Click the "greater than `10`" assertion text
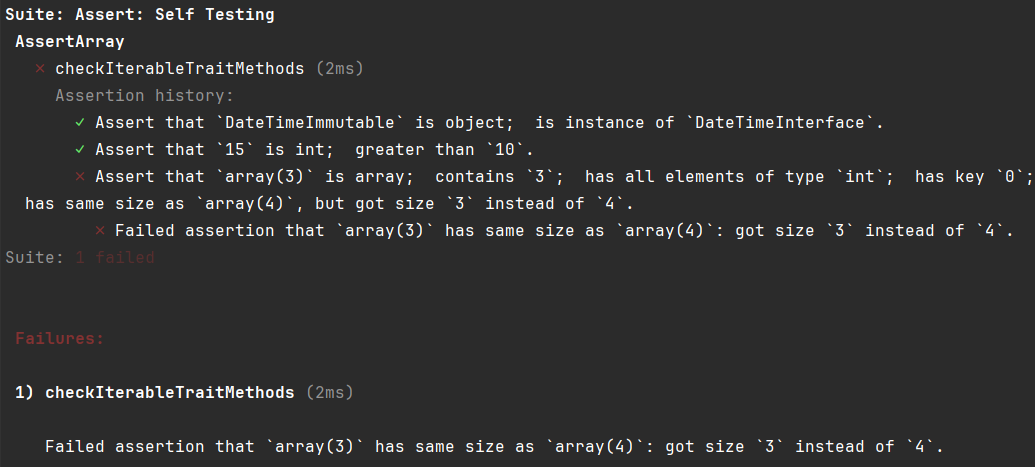The height and width of the screenshot is (467, 1035). [445, 150]
